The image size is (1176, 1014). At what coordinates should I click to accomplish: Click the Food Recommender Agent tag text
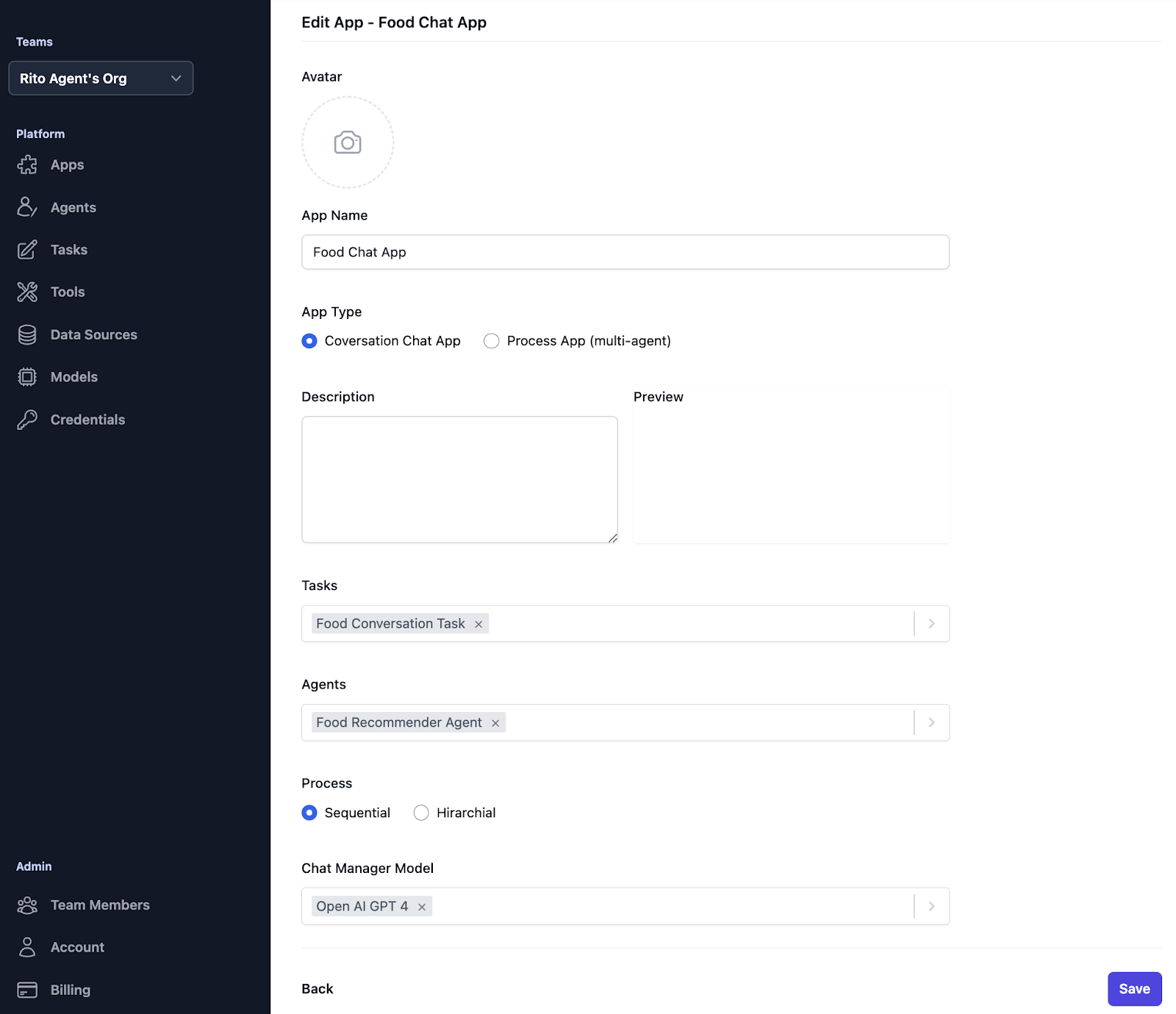point(399,722)
